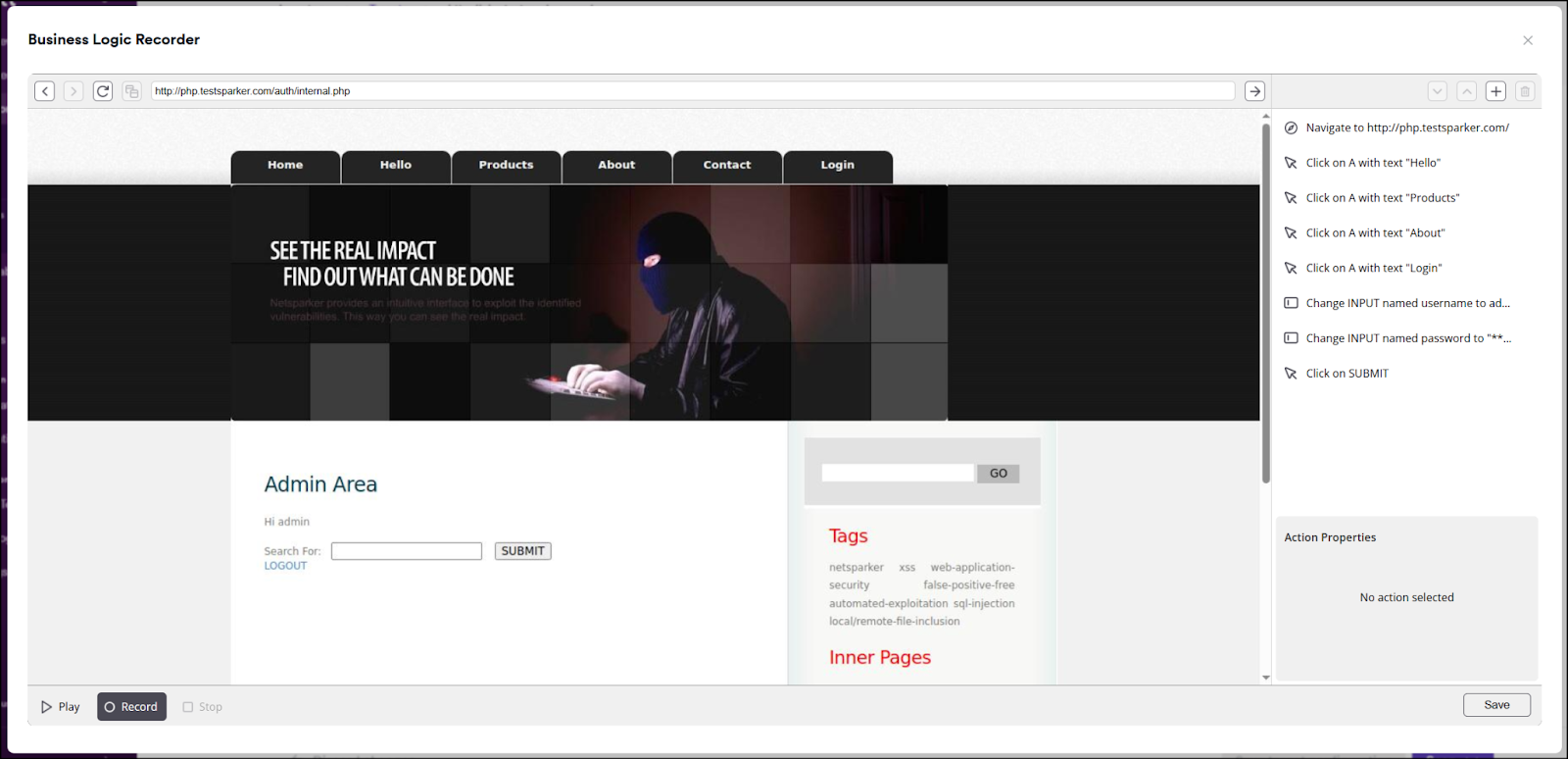Open the Contact tab in site navigation
Screen dimensions: 1568x759
(726, 166)
